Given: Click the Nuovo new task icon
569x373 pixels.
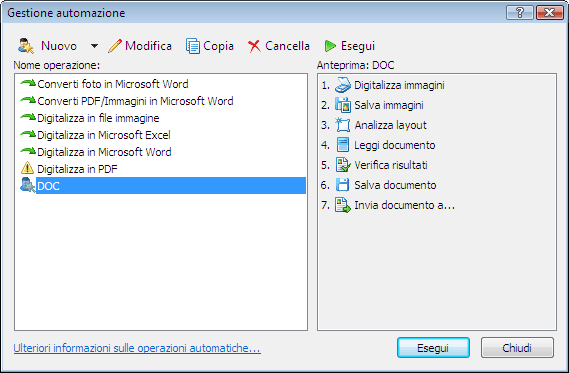Looking at the screenshot, I should point(26,46).
